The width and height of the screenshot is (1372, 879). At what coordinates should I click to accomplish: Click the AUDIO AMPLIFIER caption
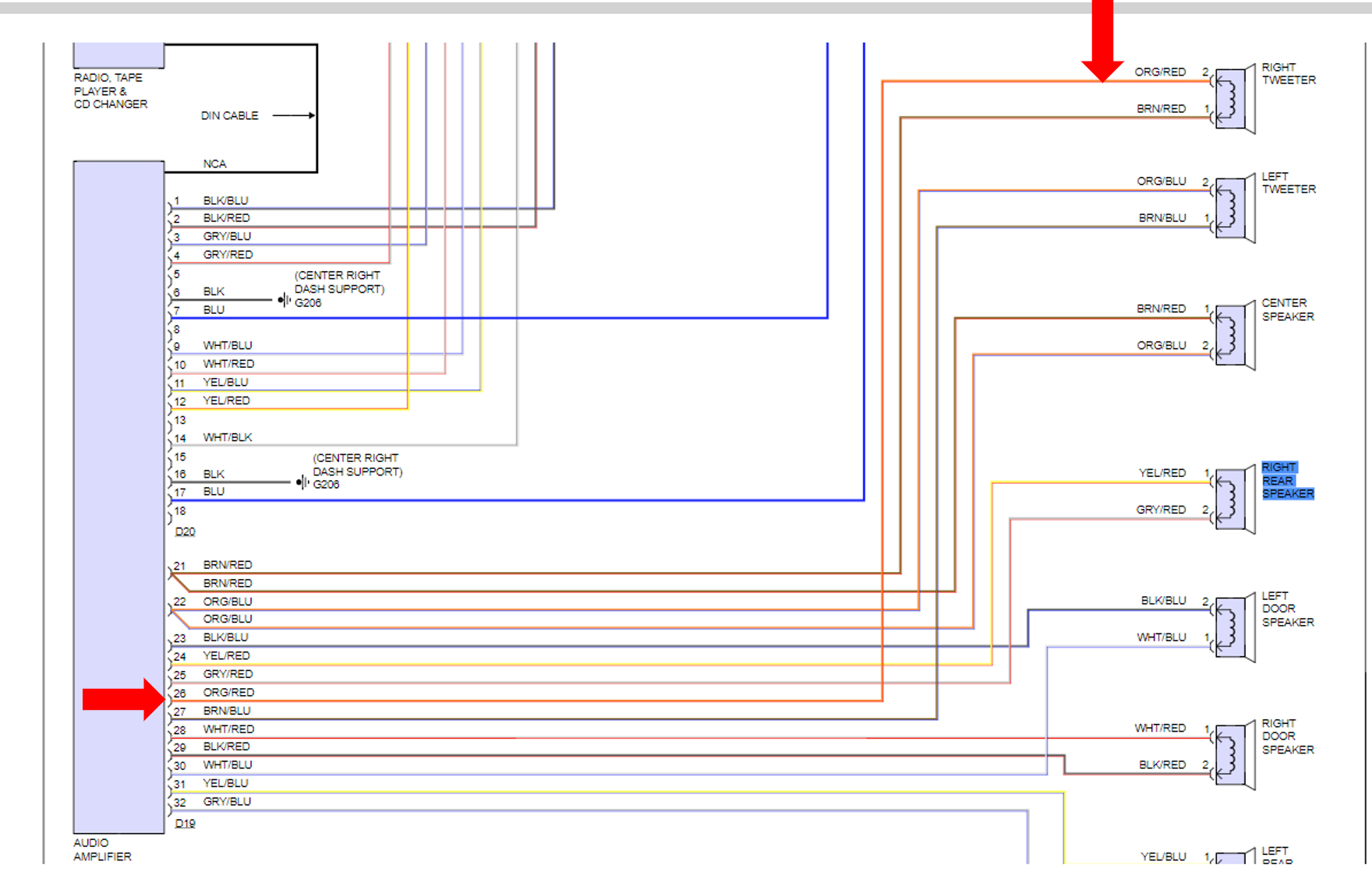pyautogui.click(x=102, y=849)
